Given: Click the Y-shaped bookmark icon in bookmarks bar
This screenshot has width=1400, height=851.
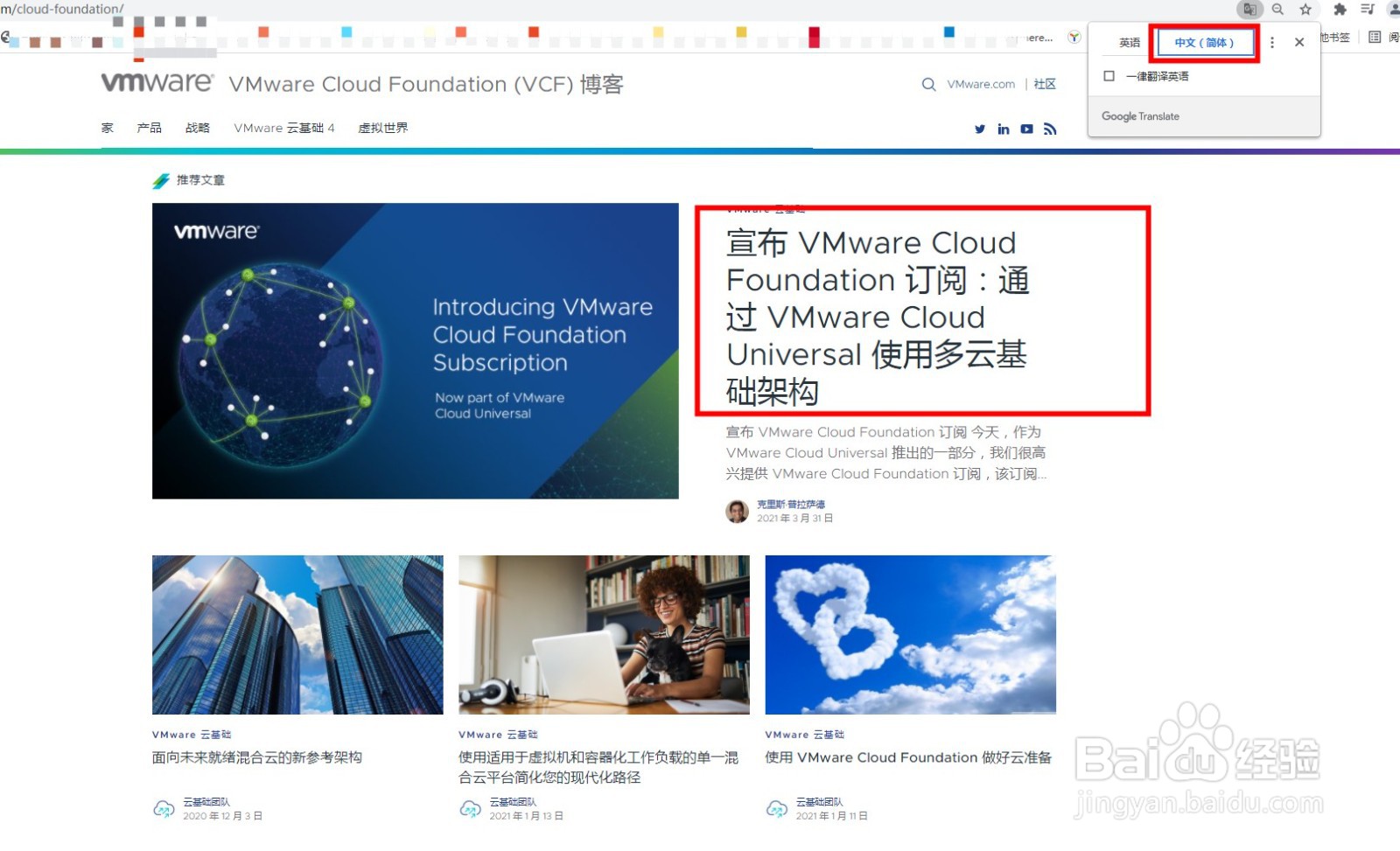Looking at the screenshot, I should [1074, 38].
